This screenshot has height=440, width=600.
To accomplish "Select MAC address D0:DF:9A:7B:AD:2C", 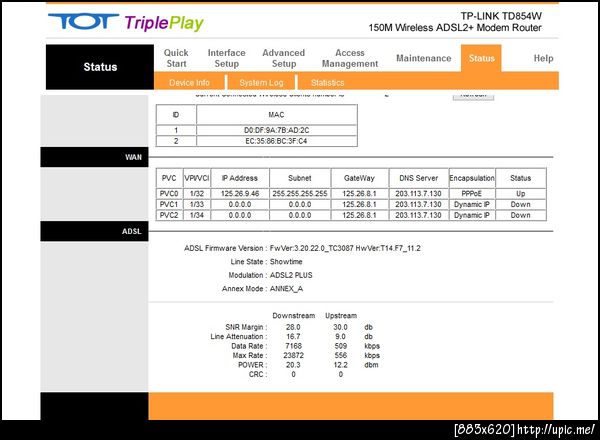I will (x=277, y=130).
